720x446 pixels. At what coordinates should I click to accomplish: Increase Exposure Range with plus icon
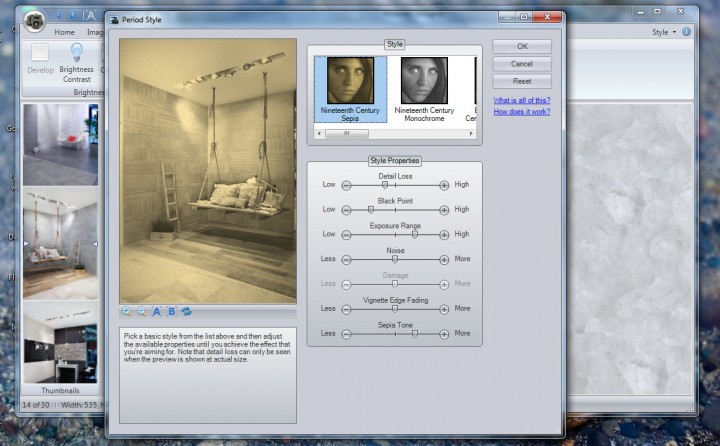point(444,235)
